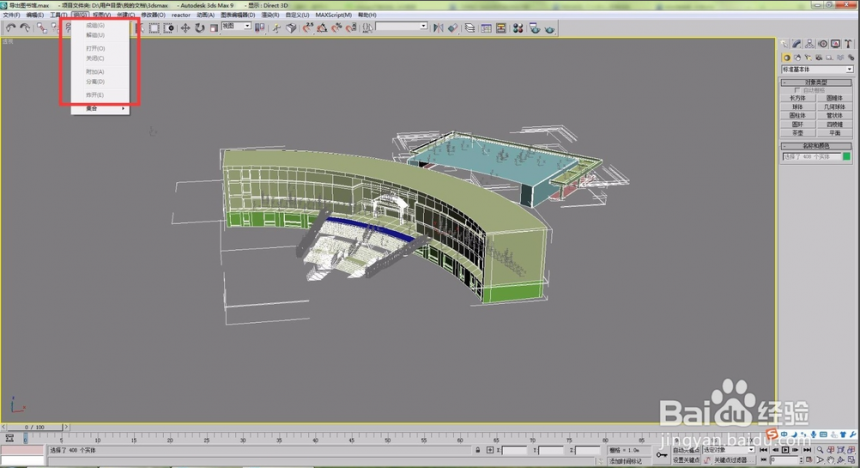Open the Render Scene dialog icon

(x=535, y=28)
